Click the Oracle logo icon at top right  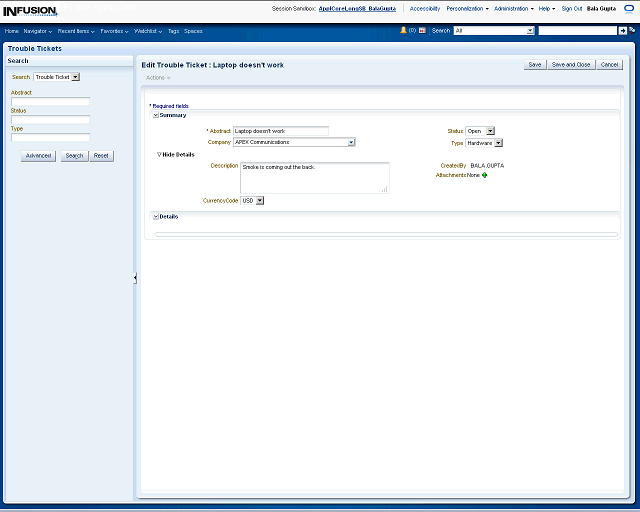[631, 8]
